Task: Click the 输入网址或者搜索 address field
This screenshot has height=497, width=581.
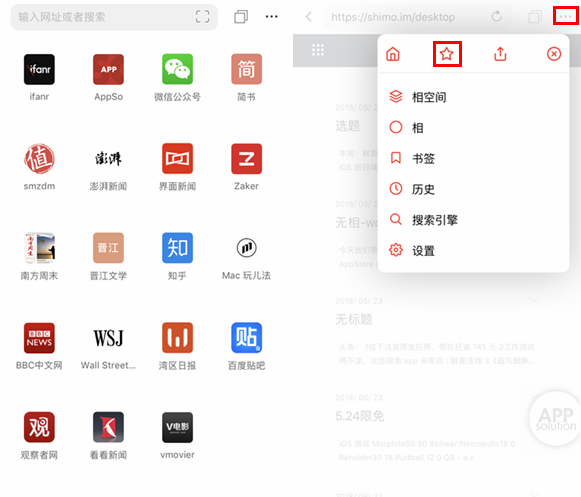Action: [x=114, y=17]
